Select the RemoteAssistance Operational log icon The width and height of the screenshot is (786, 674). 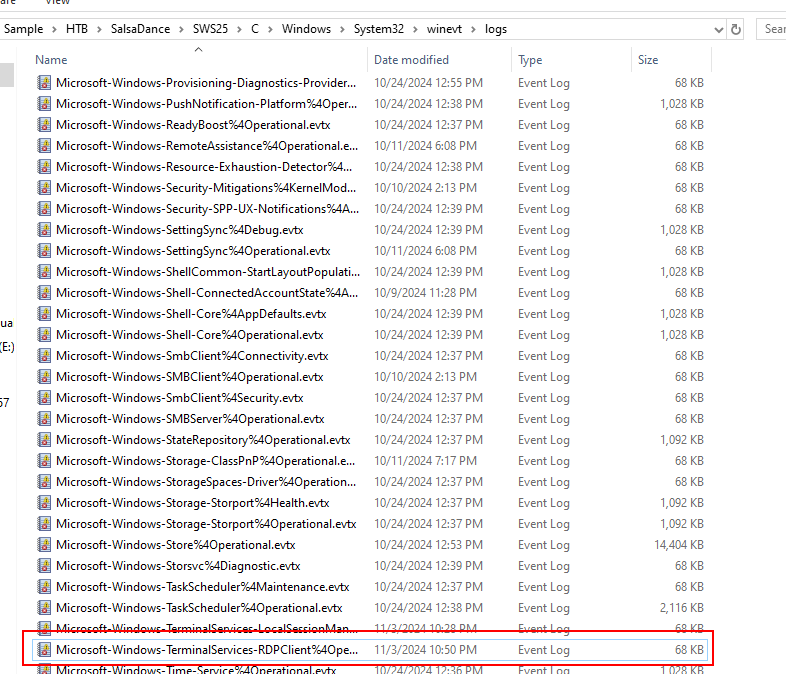pos(44,146)
